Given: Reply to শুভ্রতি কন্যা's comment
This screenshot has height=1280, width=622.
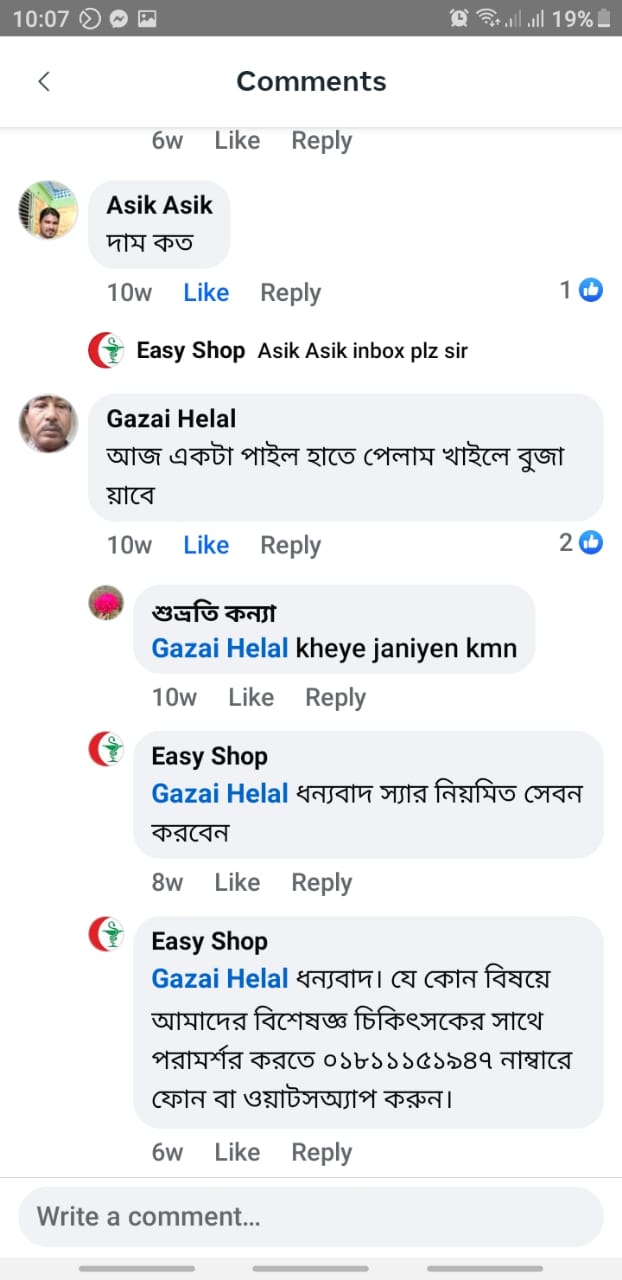Looking at the screenshot, I should pos(335,697).
